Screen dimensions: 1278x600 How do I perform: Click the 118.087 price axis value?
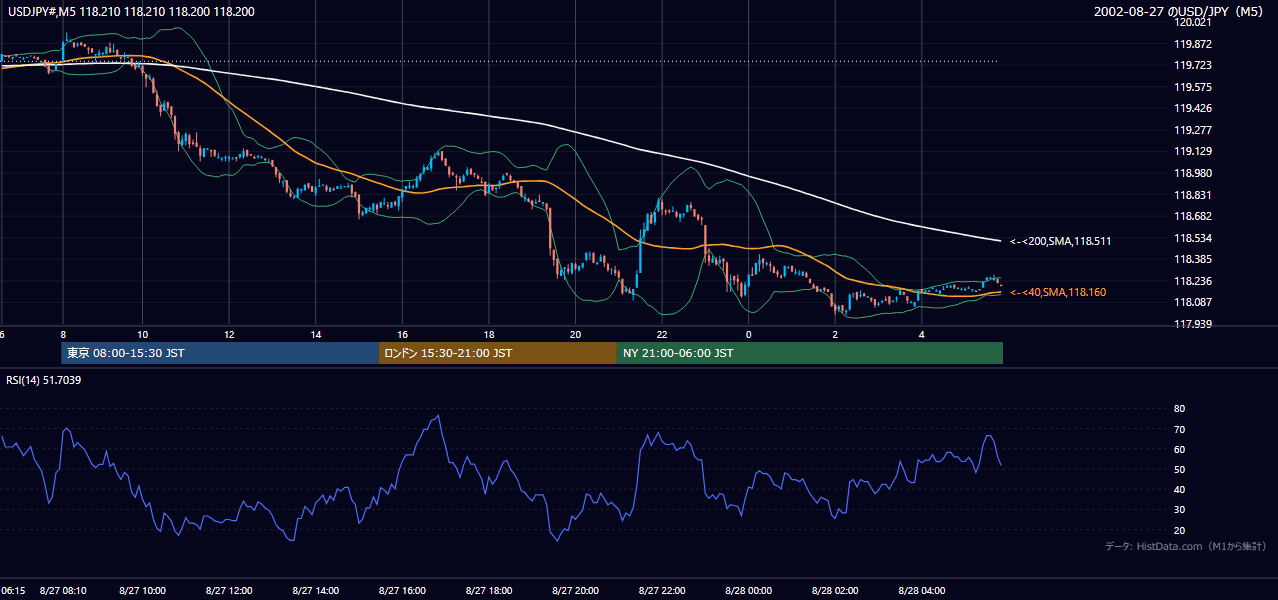click(x=1194, y=302)
